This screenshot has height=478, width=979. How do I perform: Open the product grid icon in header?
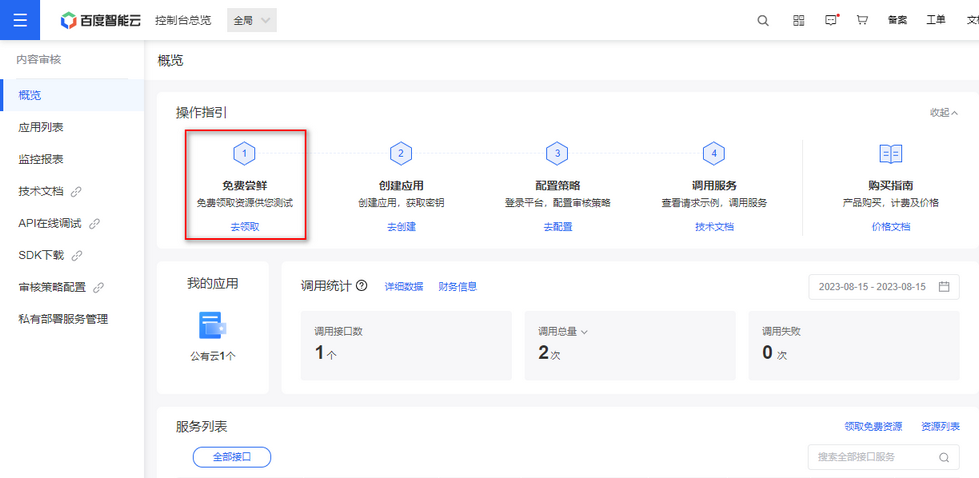pos(798,20)
